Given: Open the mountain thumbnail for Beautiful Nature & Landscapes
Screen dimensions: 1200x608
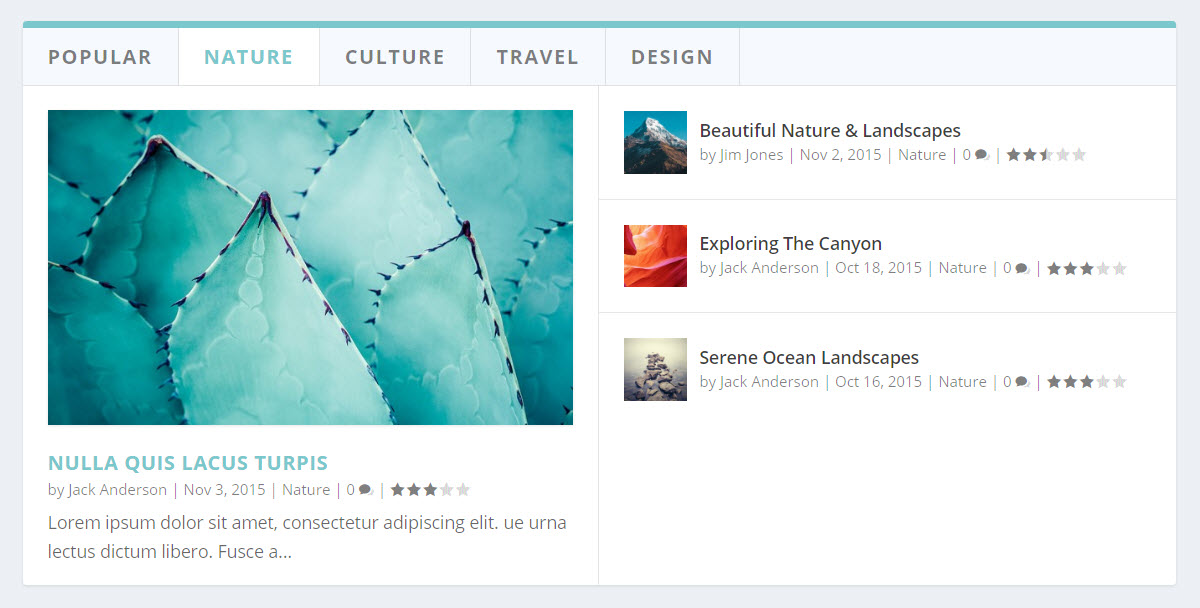Looking at the screenshot, I should [x=655, y=142].
